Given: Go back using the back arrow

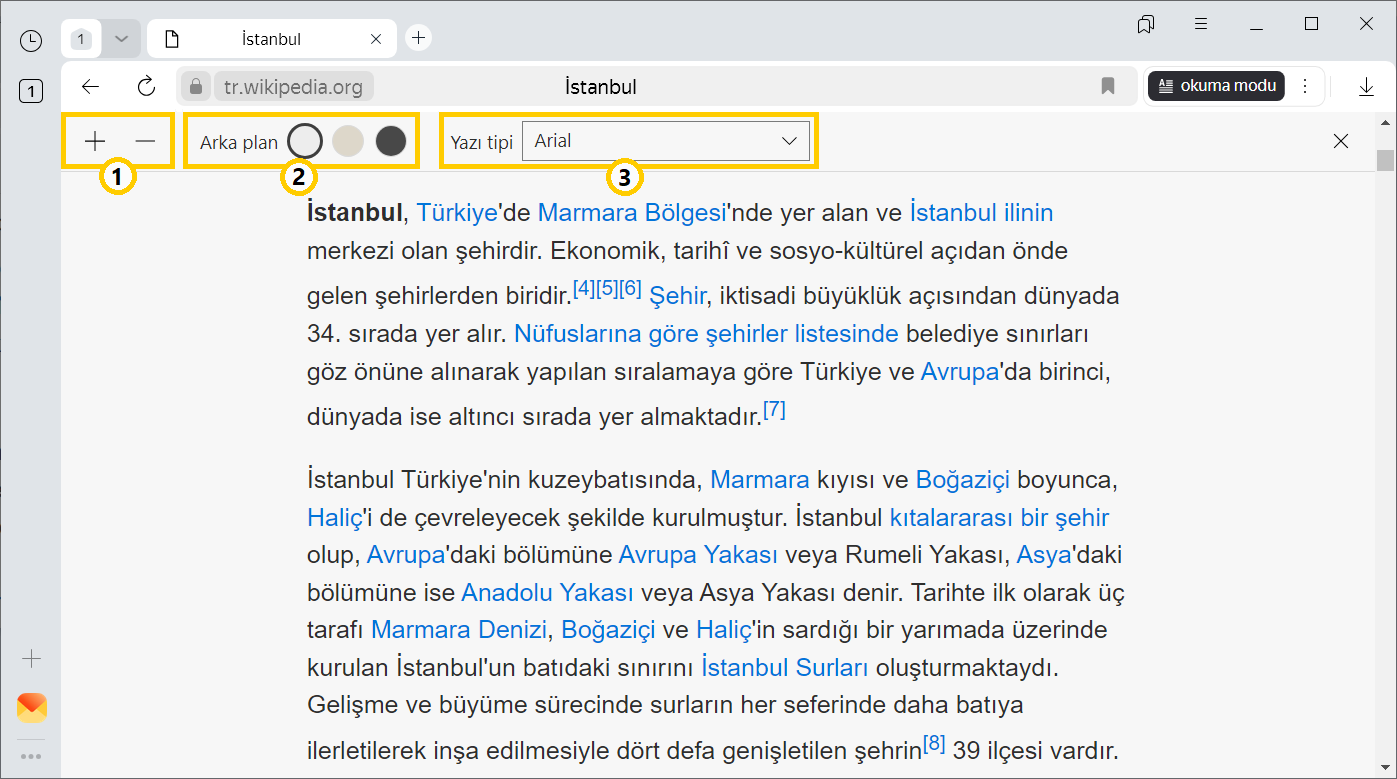Looking at the screenshot, I should click(91, 87).
